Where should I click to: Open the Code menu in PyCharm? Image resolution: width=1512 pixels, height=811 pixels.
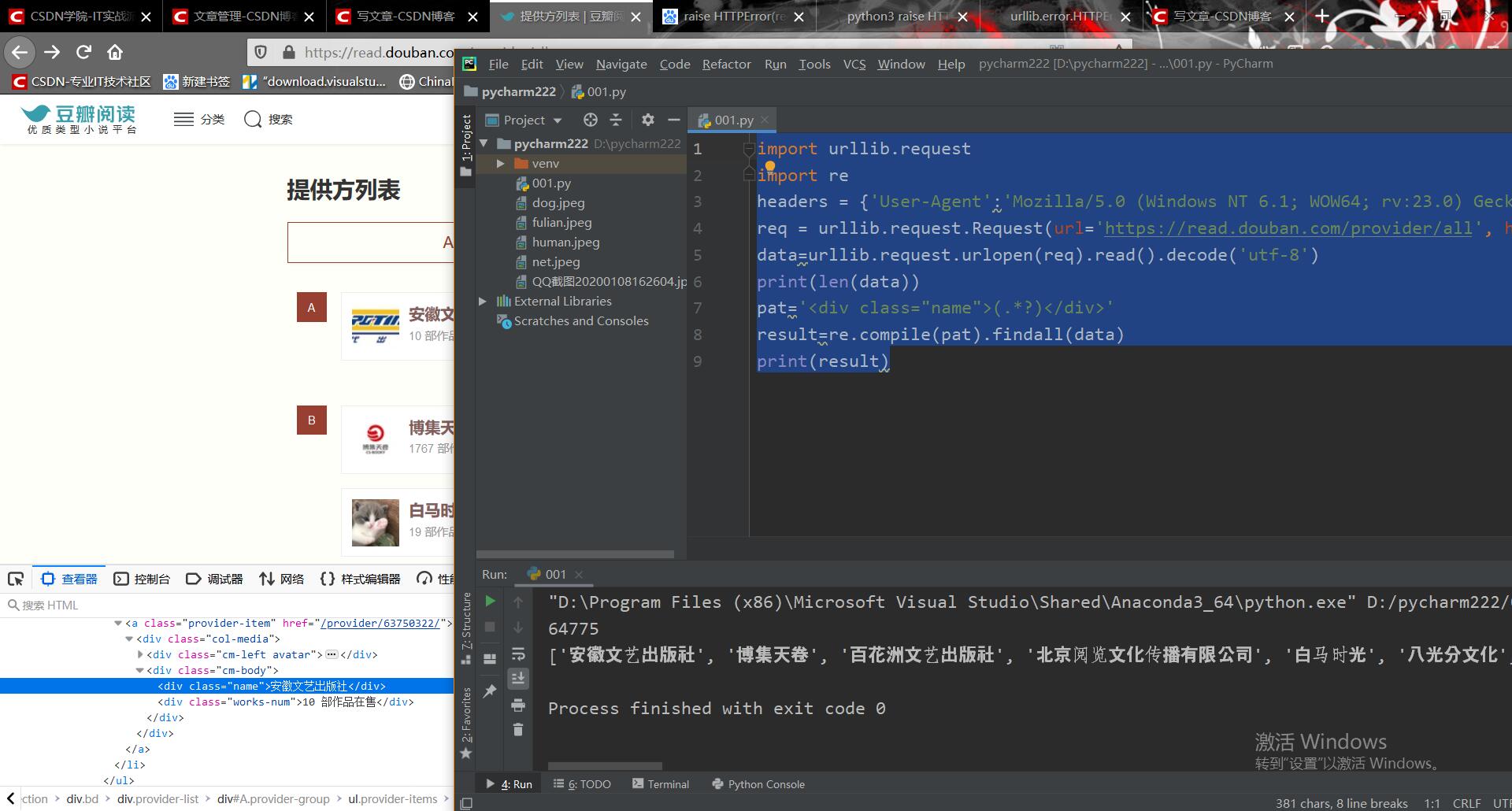pos(675,64)
